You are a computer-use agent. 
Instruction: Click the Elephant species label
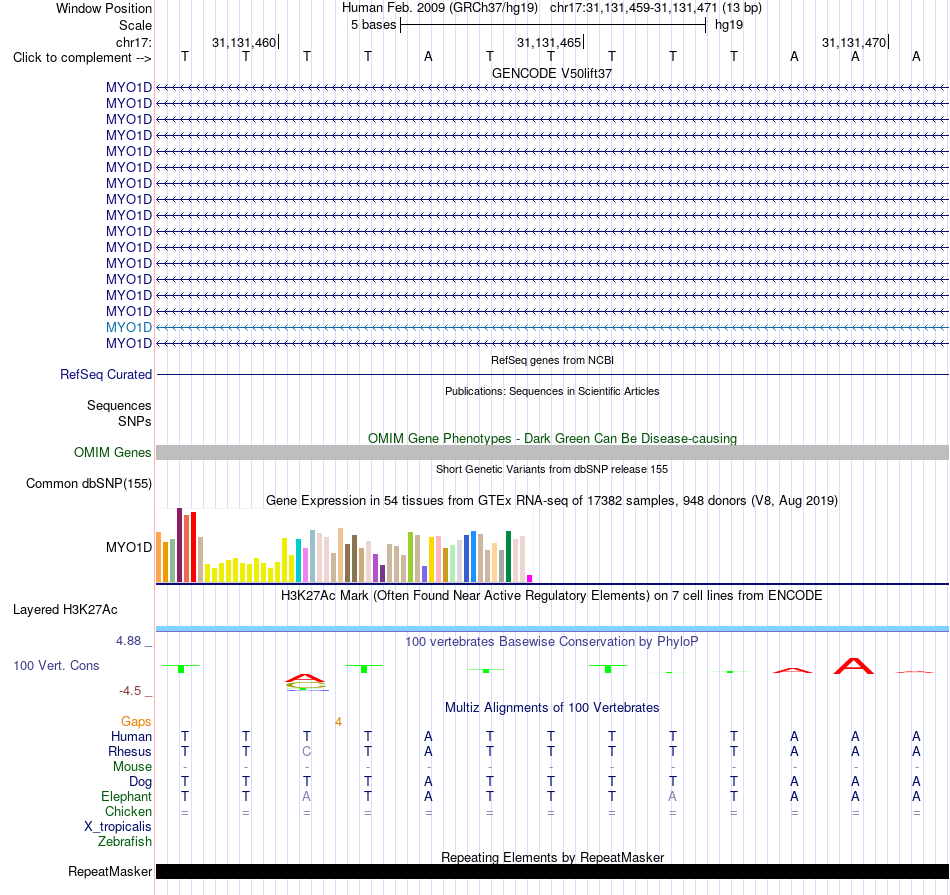pyautogui.click(x=126, y=796)
